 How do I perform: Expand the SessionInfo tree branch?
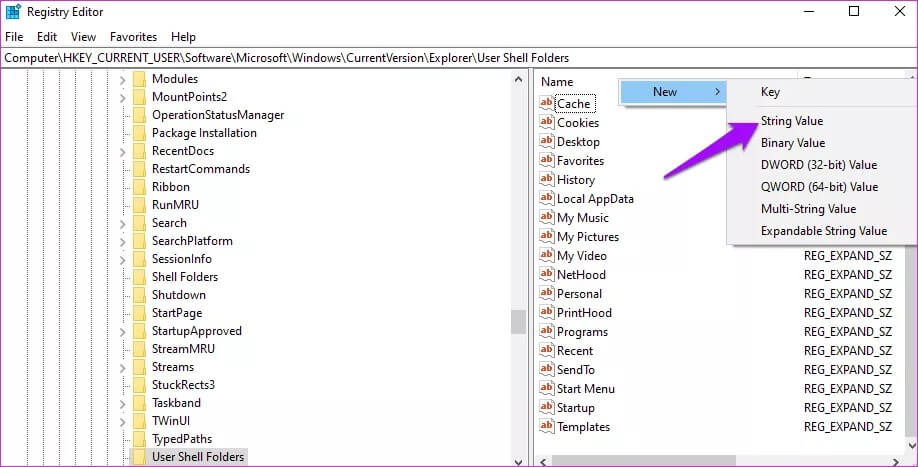tap(122, 259)
